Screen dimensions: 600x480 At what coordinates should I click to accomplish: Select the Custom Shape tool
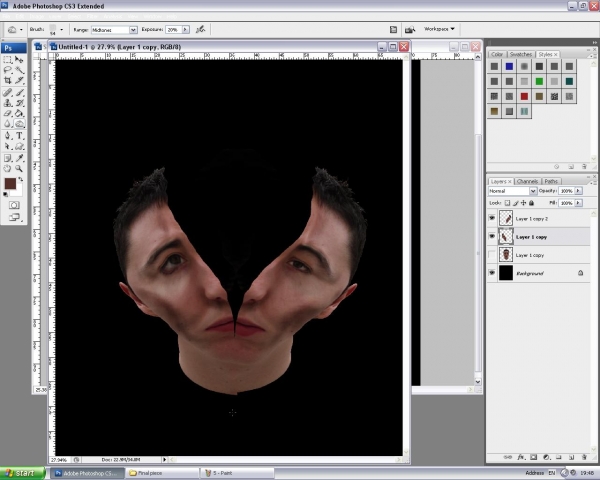19,146
